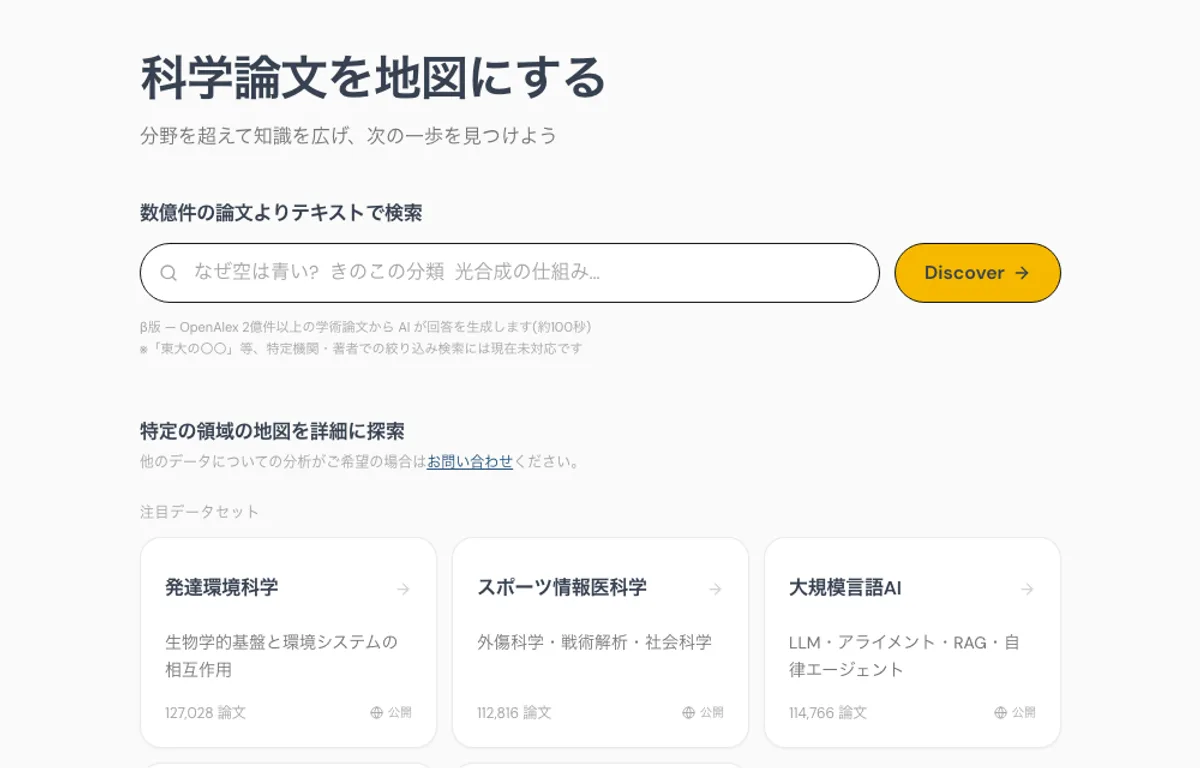1200x768 pixels.
Task: Open the 発達環境科学 dataset card
Action: pos(288,643)
